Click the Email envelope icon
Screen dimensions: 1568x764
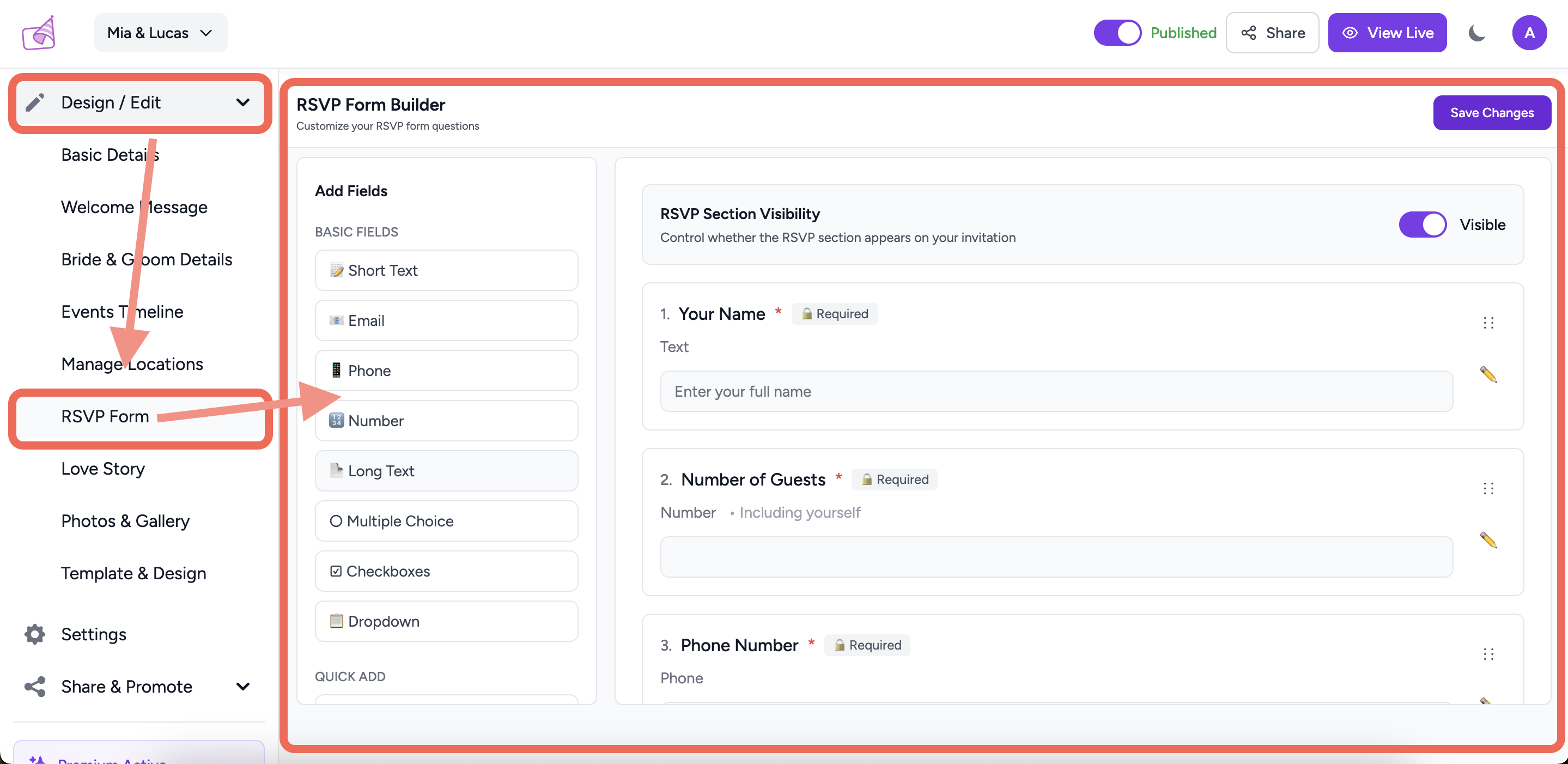(337, 320)
